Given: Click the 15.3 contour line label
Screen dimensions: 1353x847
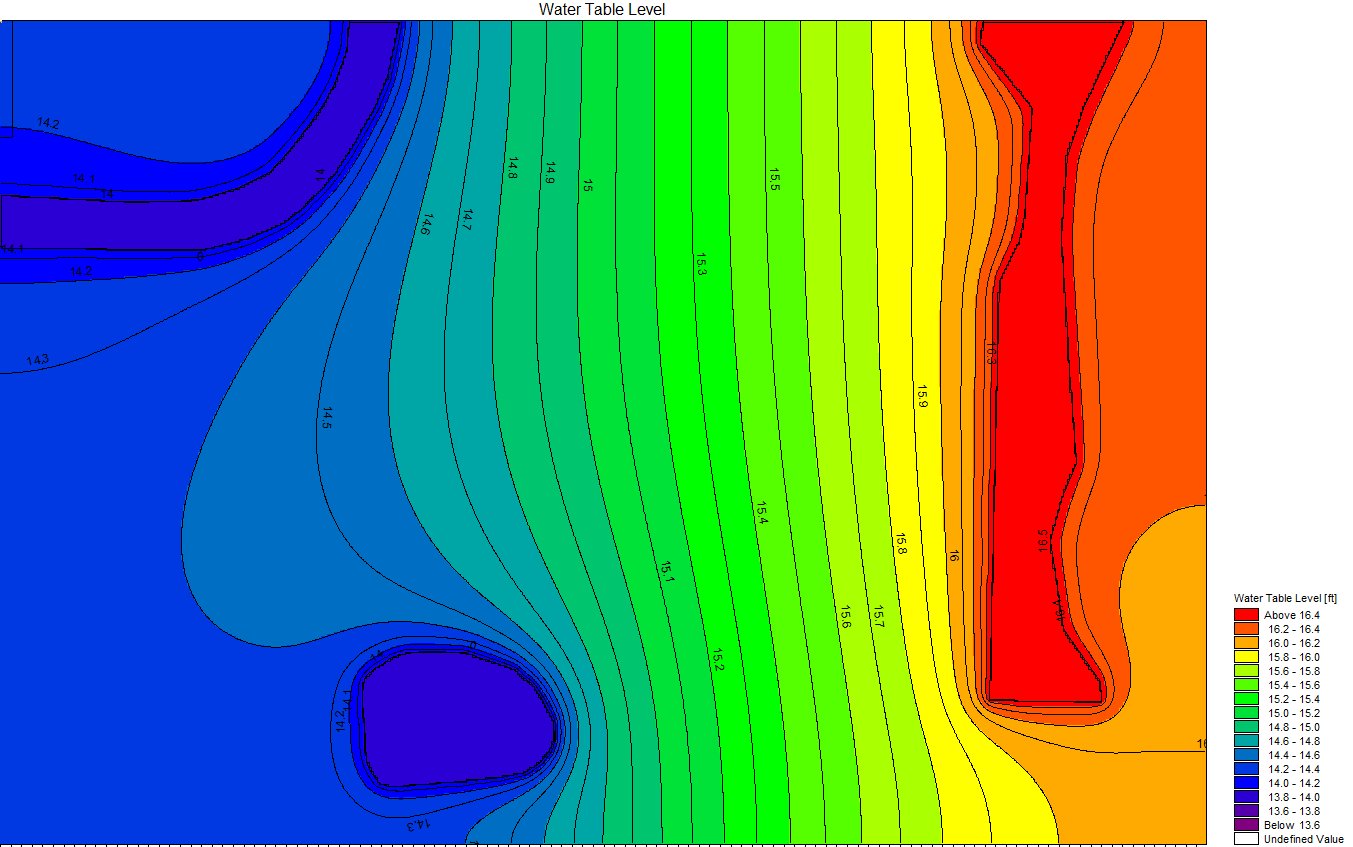Looking at the screenshot, I should 701,265.
